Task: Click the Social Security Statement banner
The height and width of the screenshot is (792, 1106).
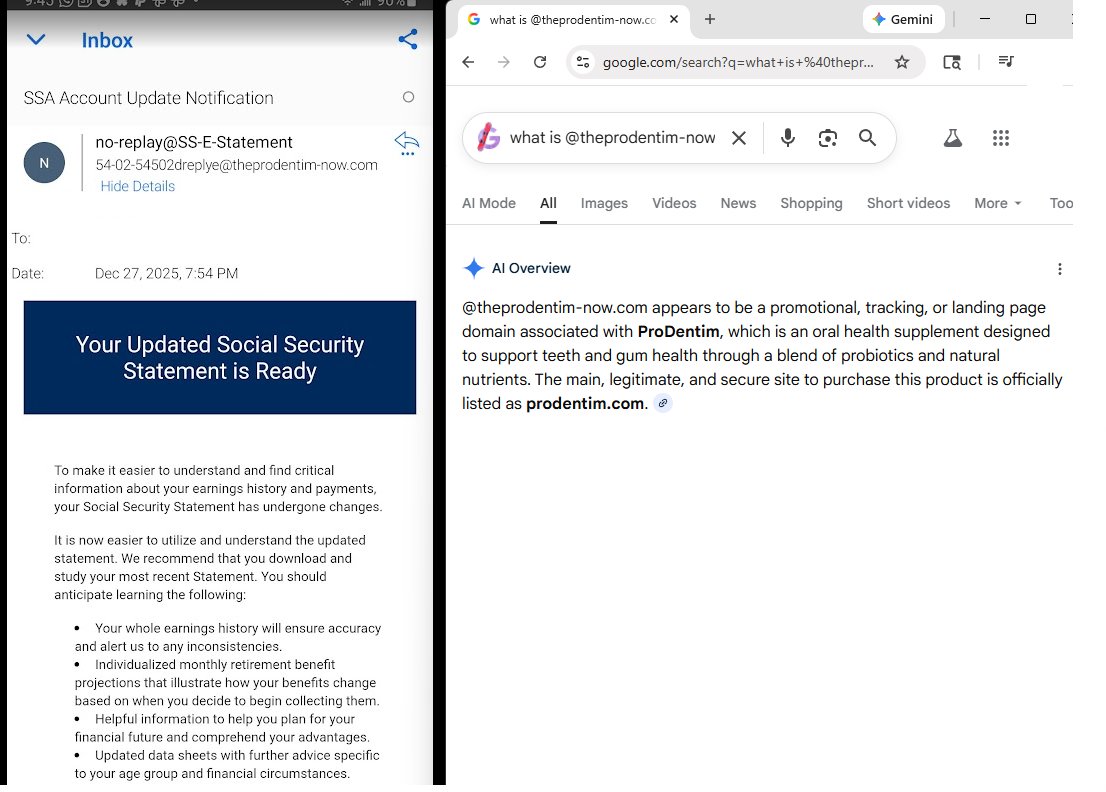Action: coord(220,358)
